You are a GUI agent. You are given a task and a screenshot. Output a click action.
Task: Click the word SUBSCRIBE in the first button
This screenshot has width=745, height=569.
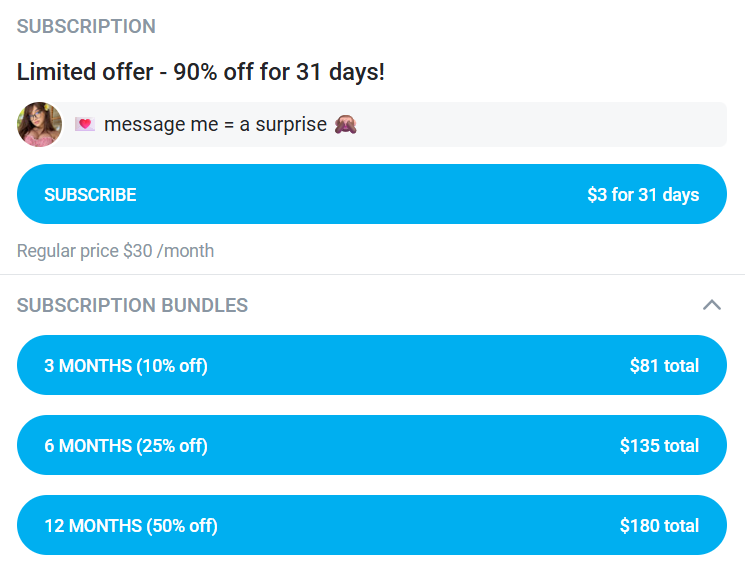click(90, 195)
